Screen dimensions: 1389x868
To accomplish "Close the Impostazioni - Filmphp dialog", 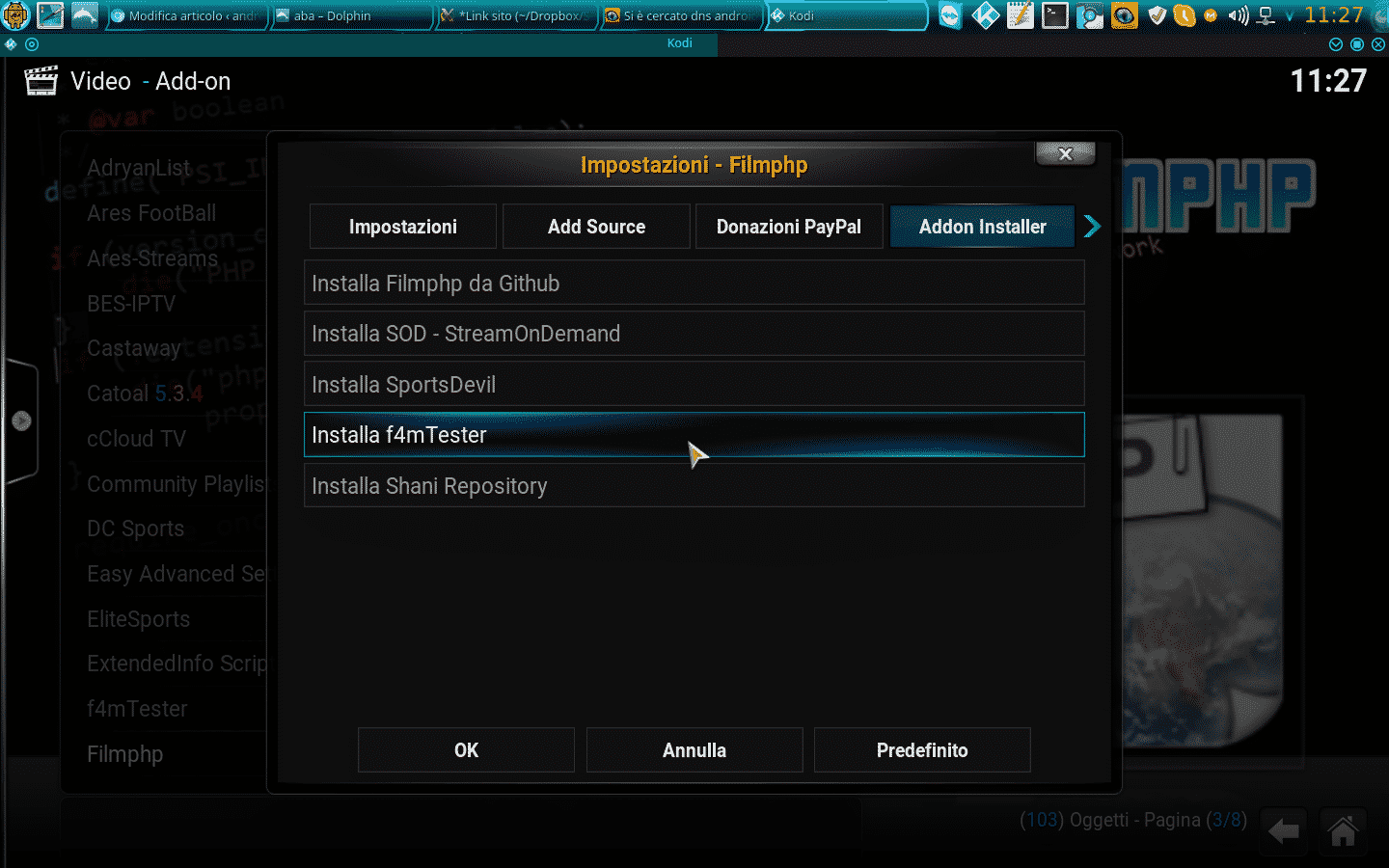I will [x=1065, y=153].
